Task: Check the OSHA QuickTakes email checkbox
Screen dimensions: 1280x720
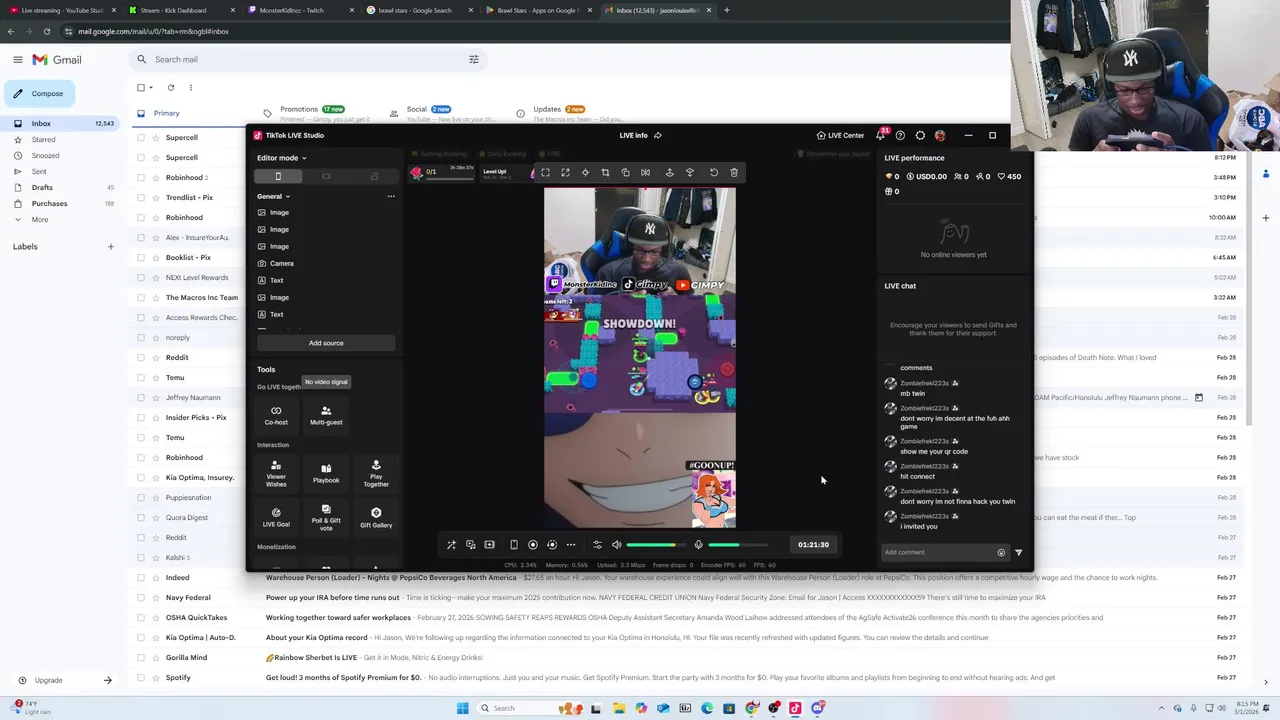Action: pyautogui.click(x=141, y=617)
